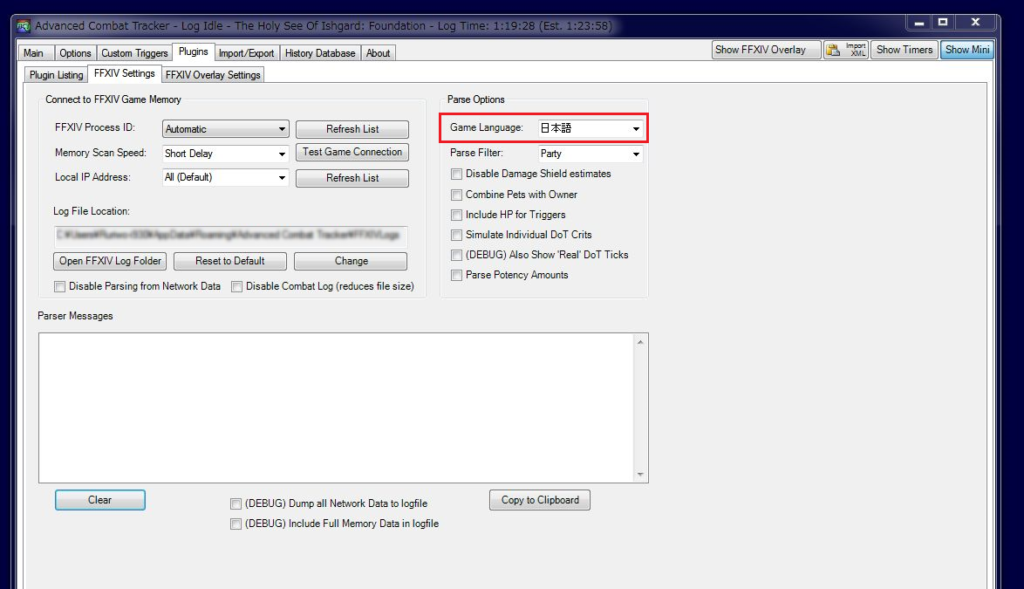
Task: Toggle Dump all Network Data to logfile
Action: point(236,504)
